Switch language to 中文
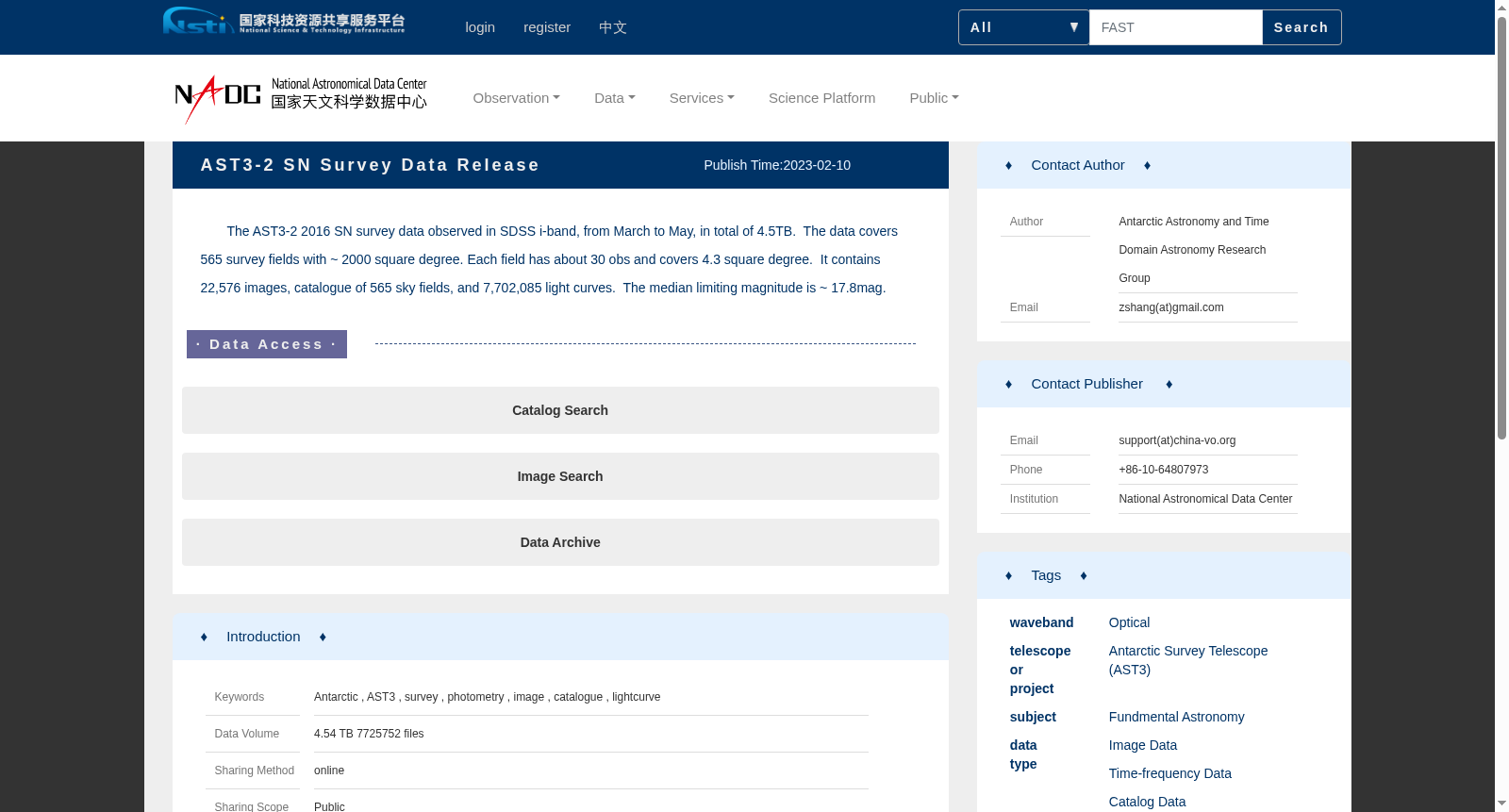The width and height of the screenshot is (1509, 812). (x=613, y=27)
